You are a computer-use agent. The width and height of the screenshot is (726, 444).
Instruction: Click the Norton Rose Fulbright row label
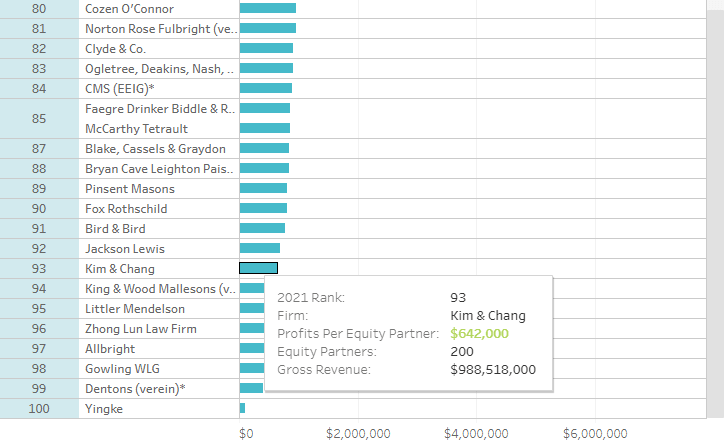click(161, 29)
